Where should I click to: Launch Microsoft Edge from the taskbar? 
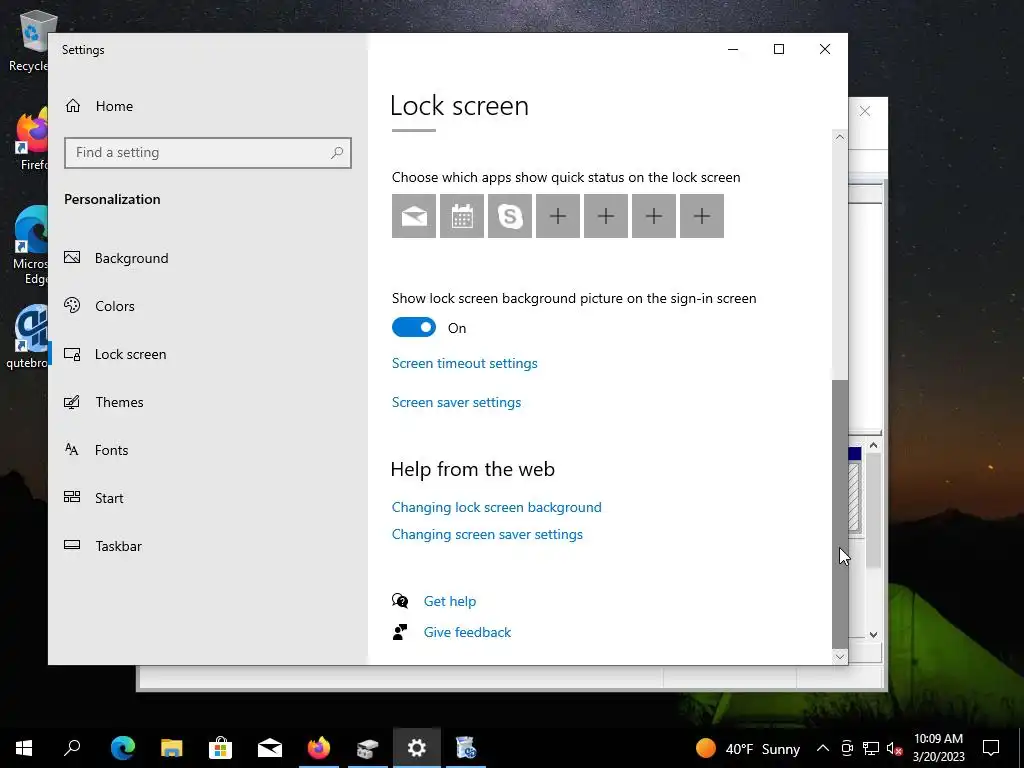[122, 748]
